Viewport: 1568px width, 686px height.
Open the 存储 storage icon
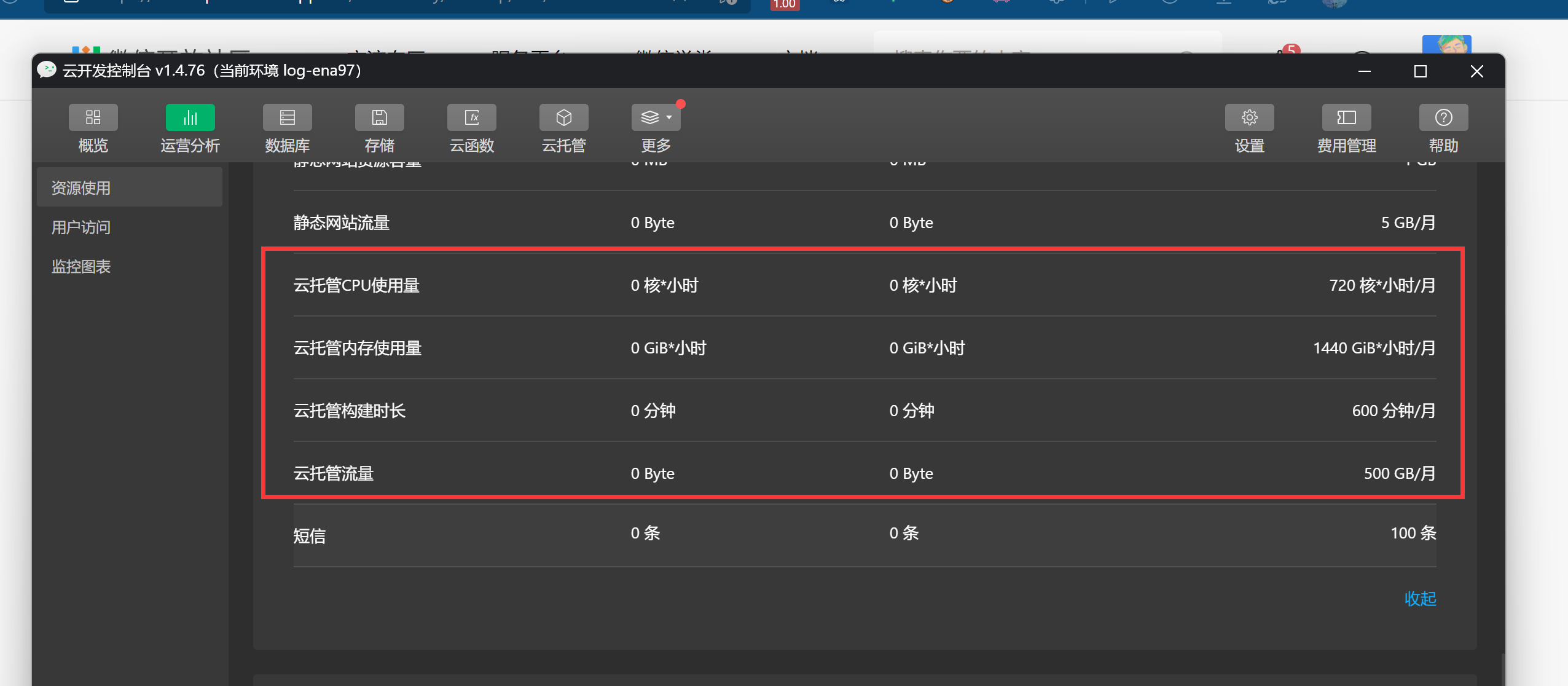[x=379, y=117]
